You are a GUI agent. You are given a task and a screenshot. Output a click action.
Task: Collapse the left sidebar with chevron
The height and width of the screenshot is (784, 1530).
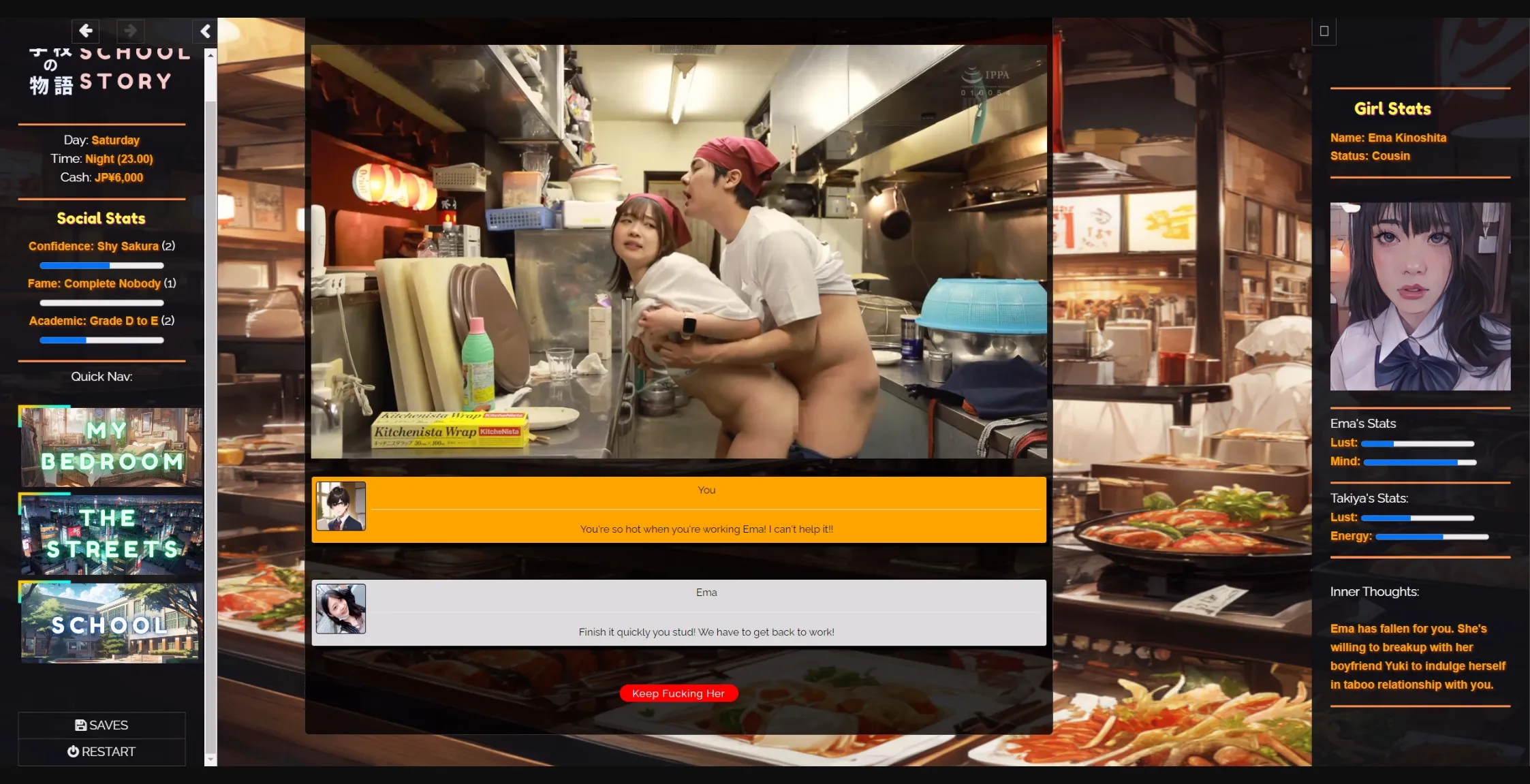point(205,31)
